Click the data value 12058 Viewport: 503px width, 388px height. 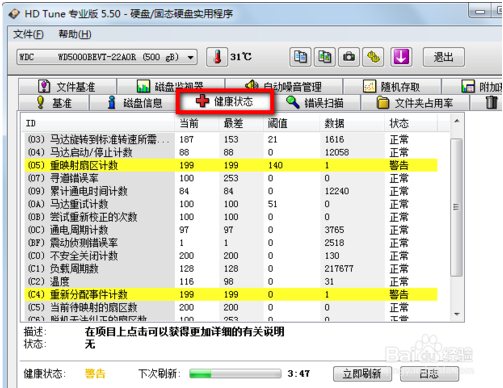(337, 152)
